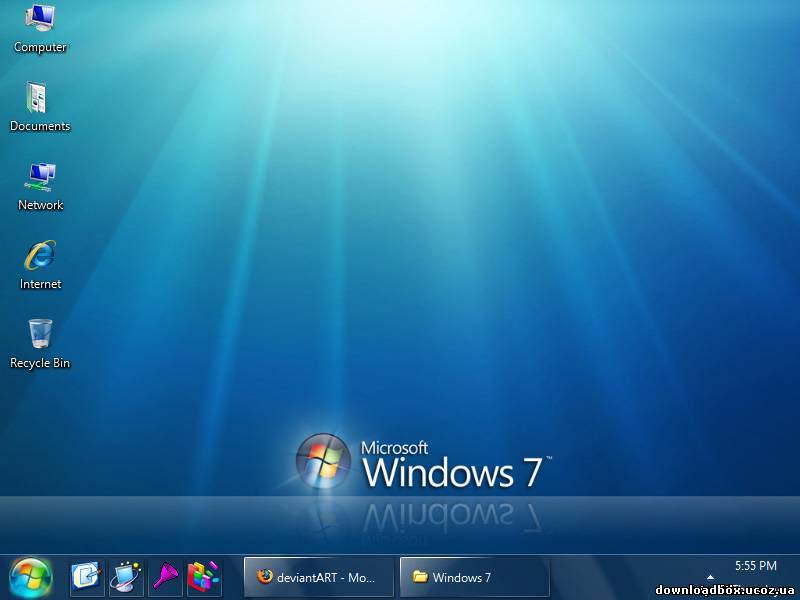Click the 5:55 PM taskbar clock
The height and width of the screenshot is (600, 800).
coord(756,565)
